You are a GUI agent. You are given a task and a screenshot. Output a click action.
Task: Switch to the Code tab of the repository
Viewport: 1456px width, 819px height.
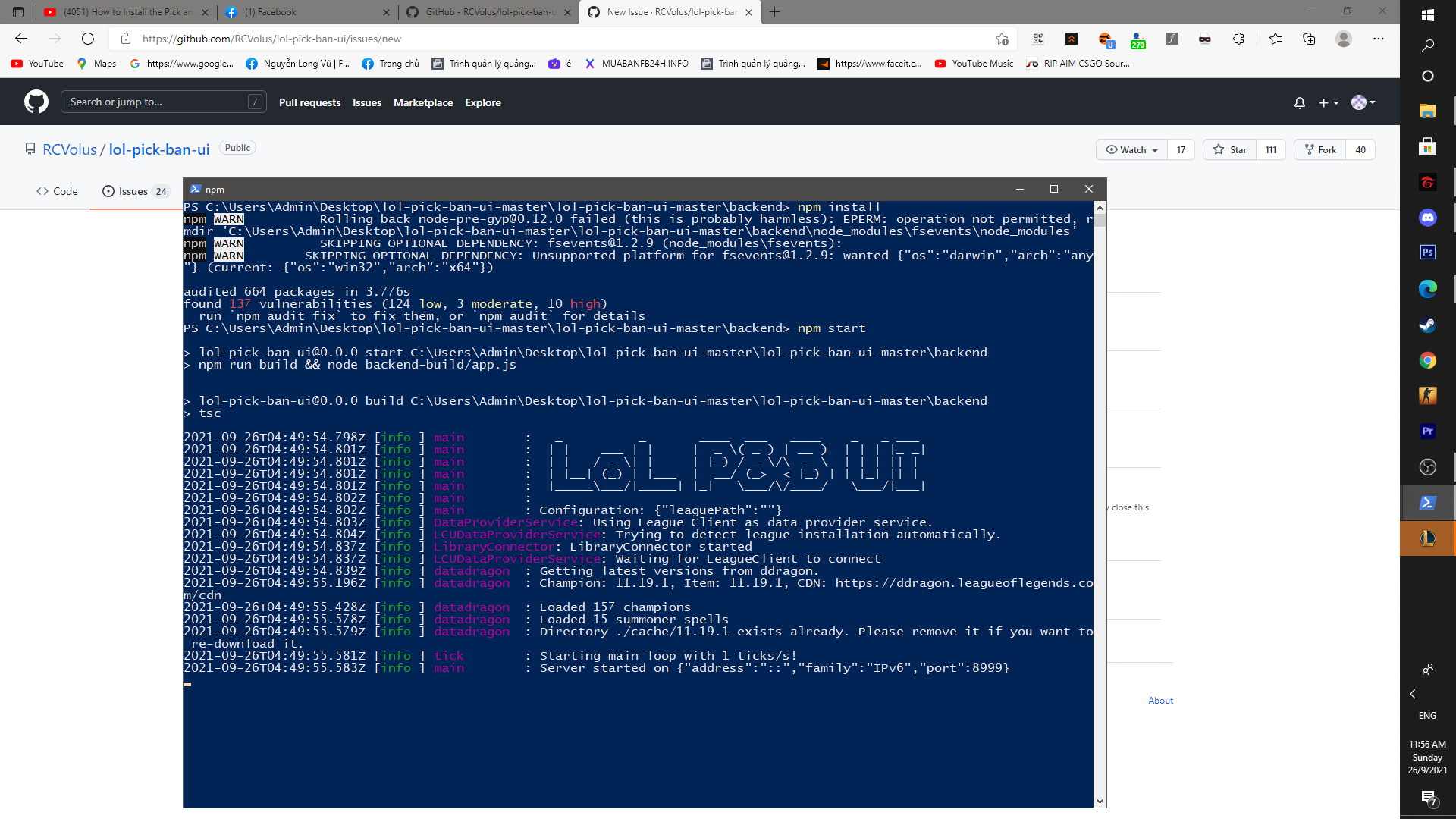[56, 191]
